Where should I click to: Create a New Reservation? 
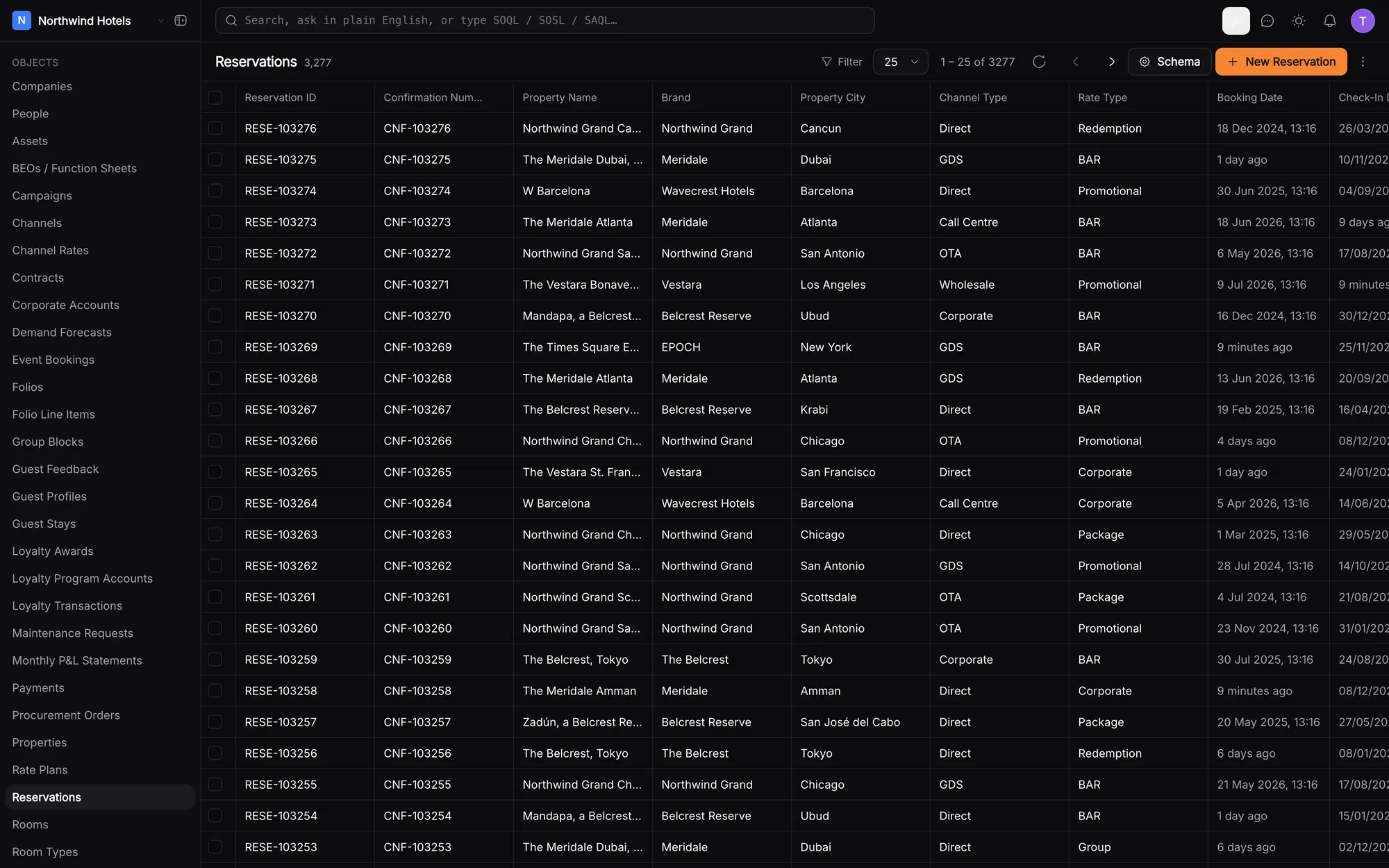(1281, 62)
